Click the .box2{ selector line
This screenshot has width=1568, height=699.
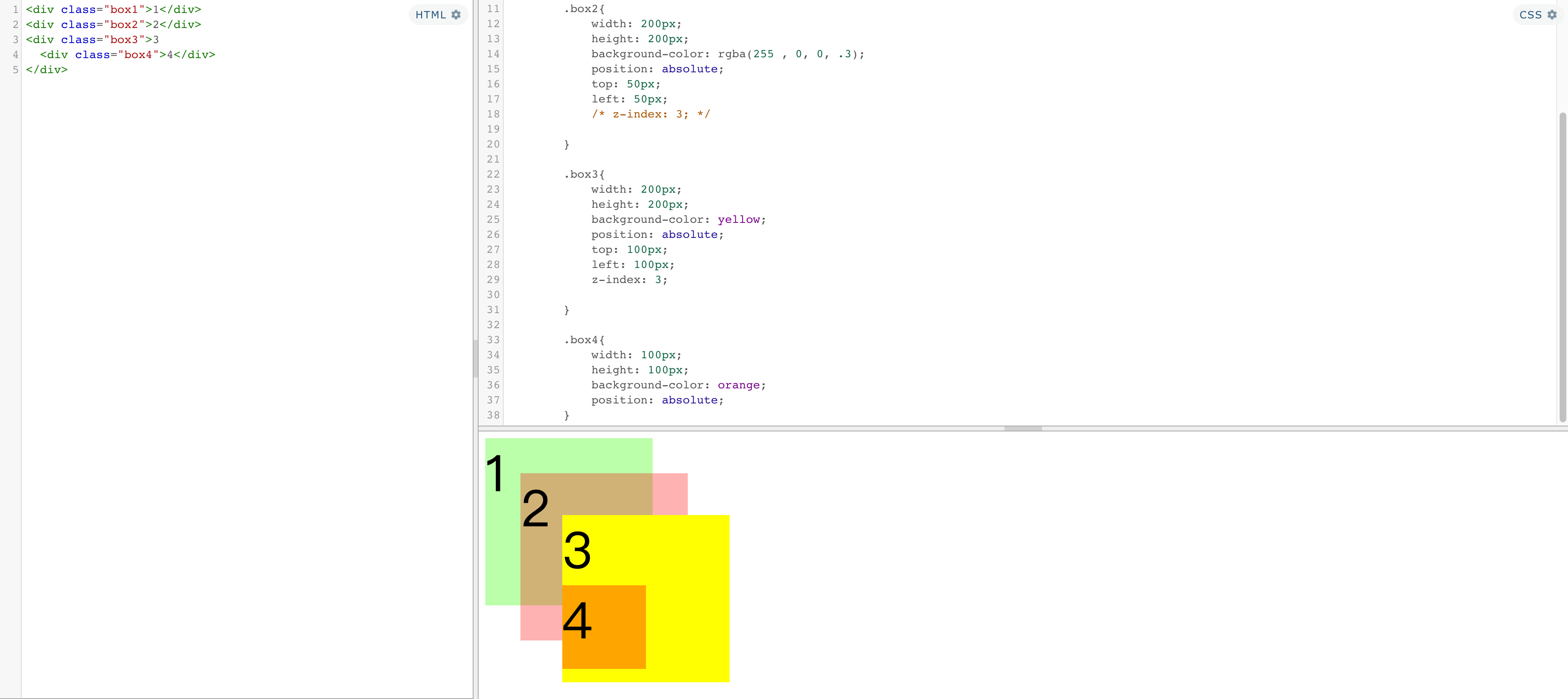pyautogui.click(x=584, y=8)
